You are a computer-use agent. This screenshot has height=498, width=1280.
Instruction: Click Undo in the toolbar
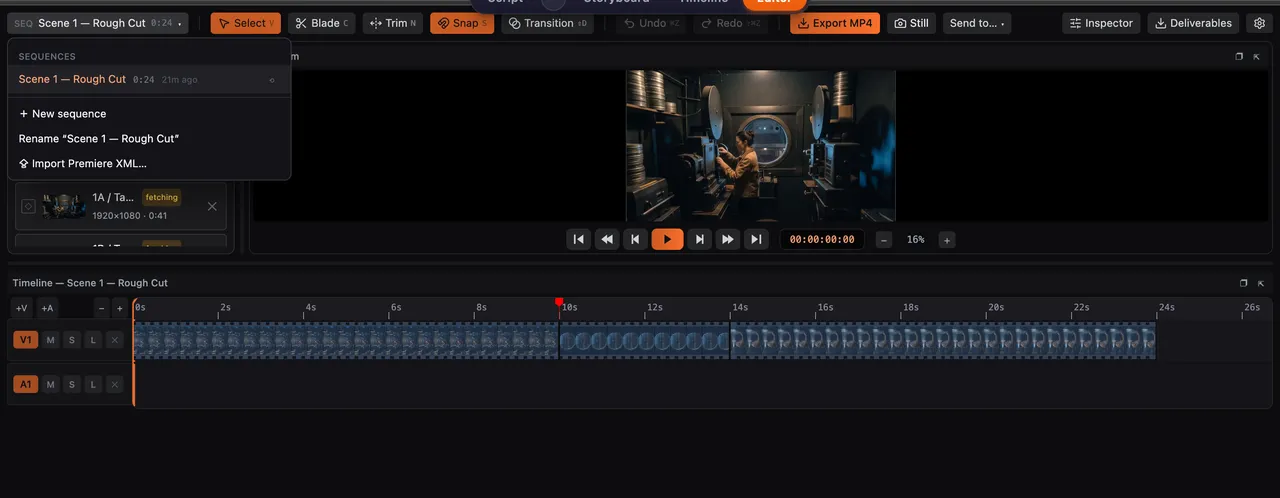649,23
